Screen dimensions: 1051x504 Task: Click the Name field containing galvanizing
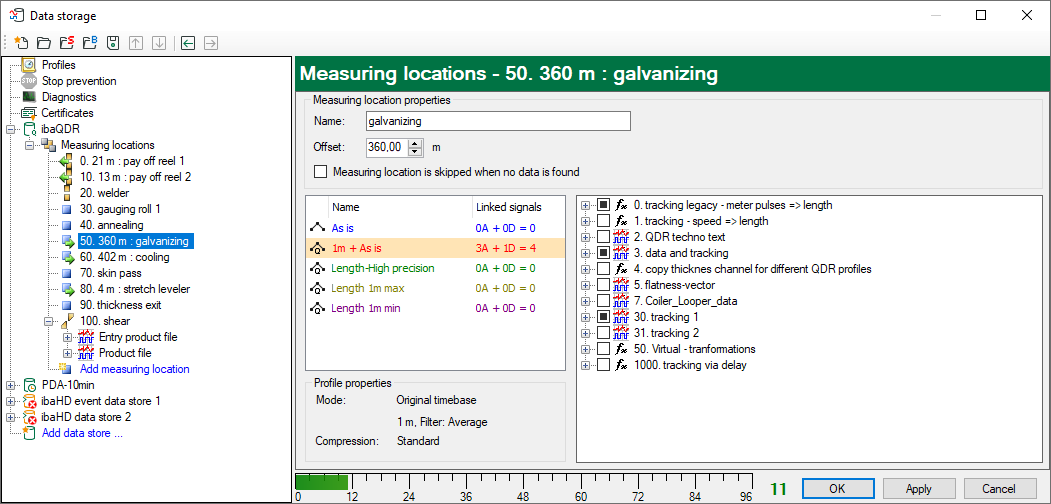point(499,121)
